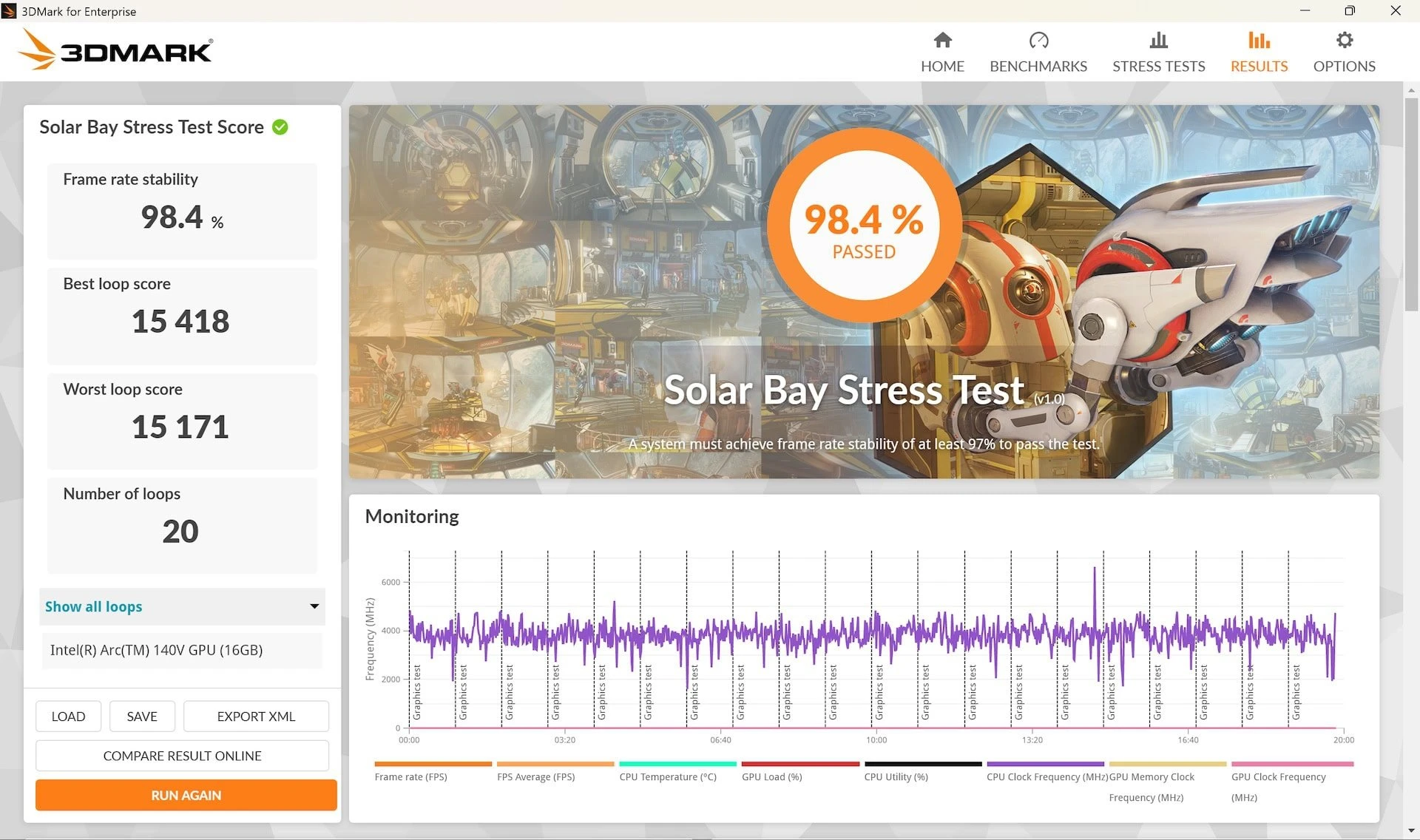Click the 98.4 % PASSED score circle
This screenshot has height=840, width=1420.
pyautogui.click(x=864, y=225)
